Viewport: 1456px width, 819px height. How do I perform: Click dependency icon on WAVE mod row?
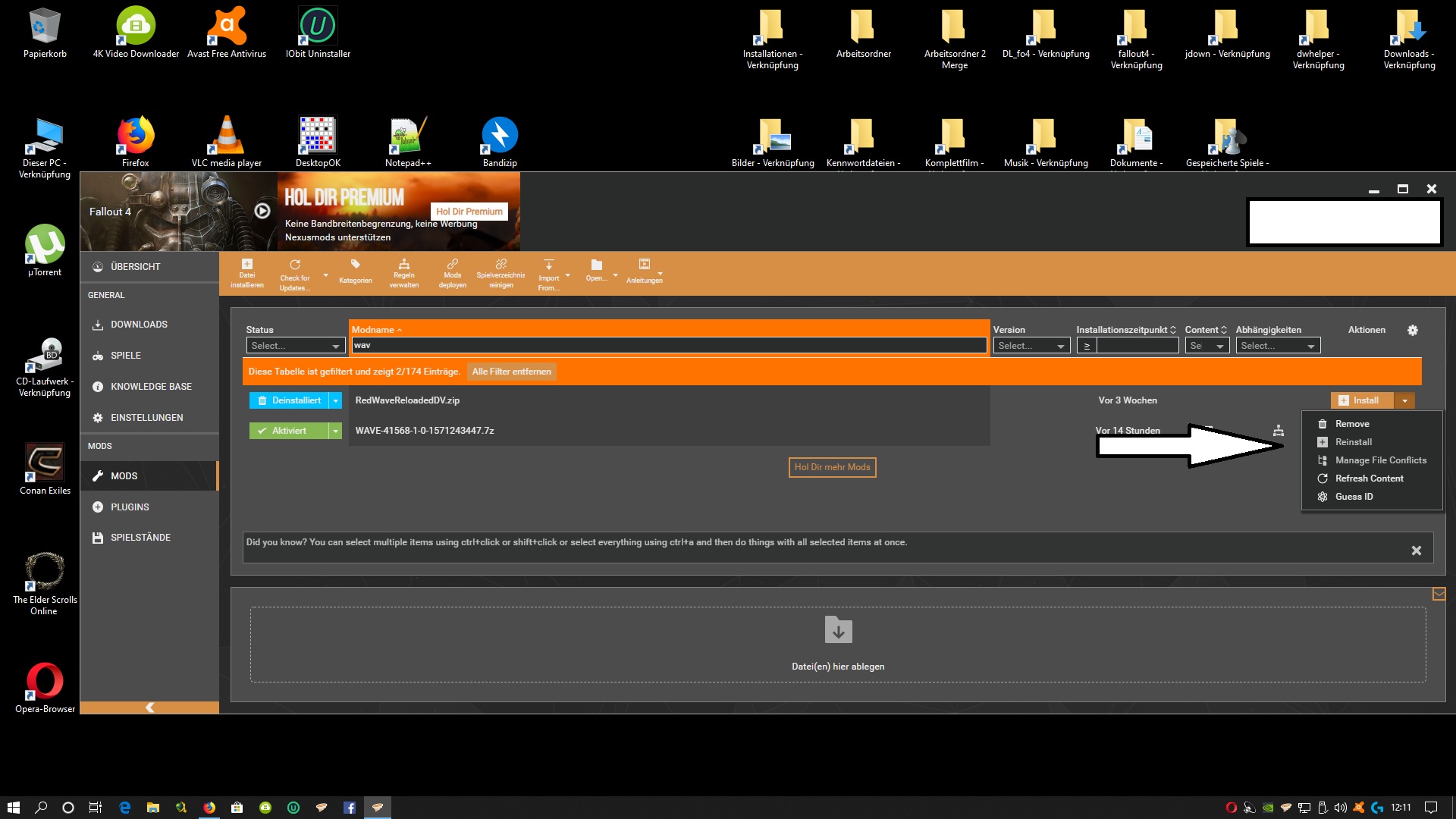[1279, 431]
